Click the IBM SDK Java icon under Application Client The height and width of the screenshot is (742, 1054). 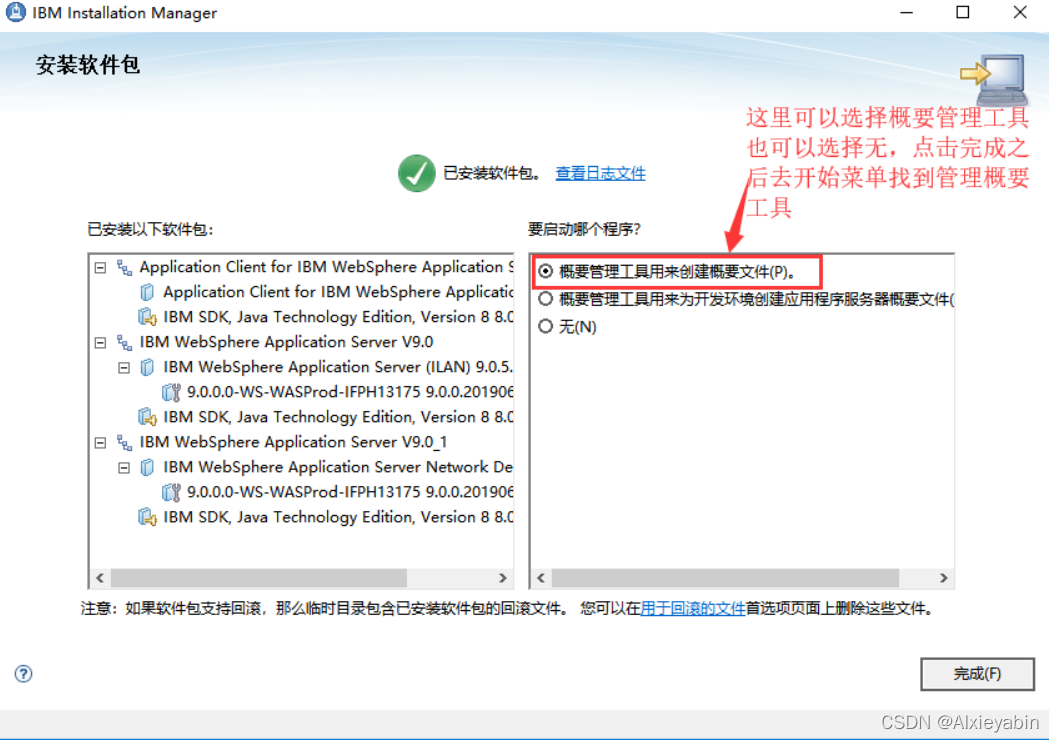tap(146, 316)
